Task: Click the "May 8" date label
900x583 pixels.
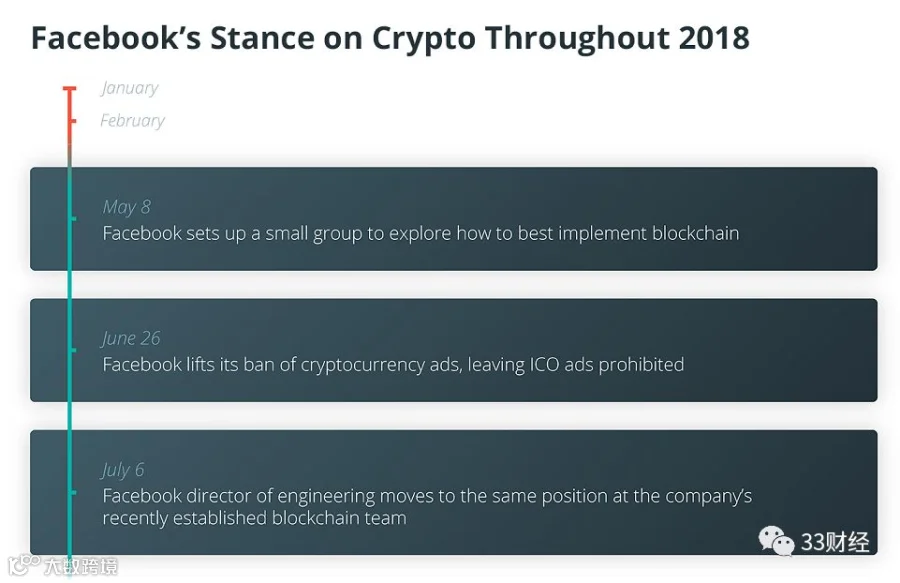Action: tap(126, 207)
